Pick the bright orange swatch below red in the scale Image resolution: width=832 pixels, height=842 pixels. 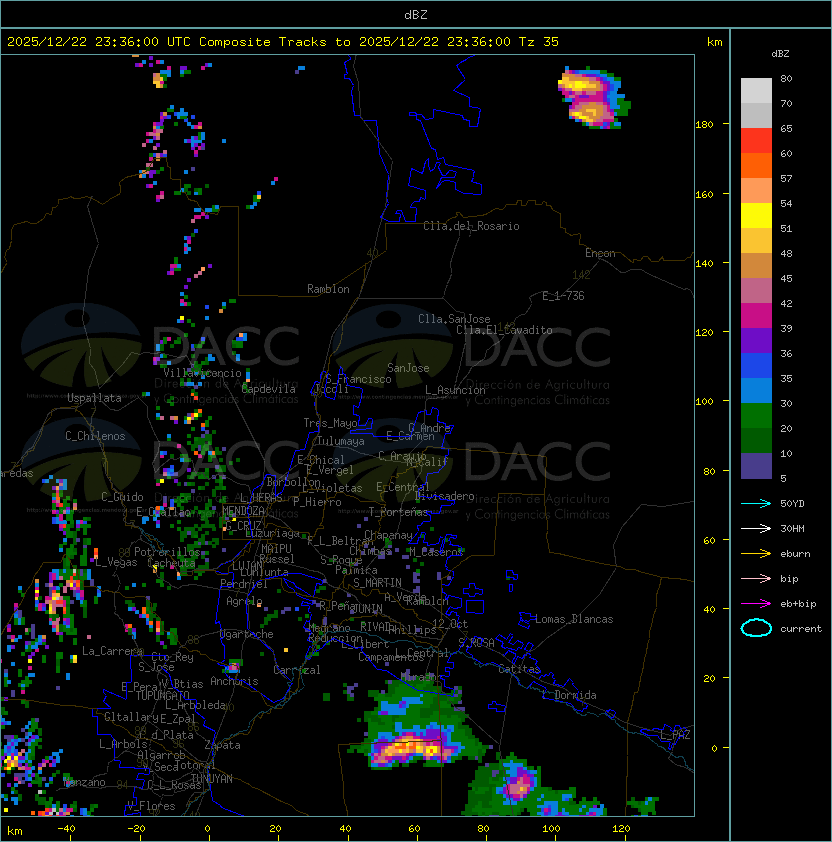coord(756,165)
